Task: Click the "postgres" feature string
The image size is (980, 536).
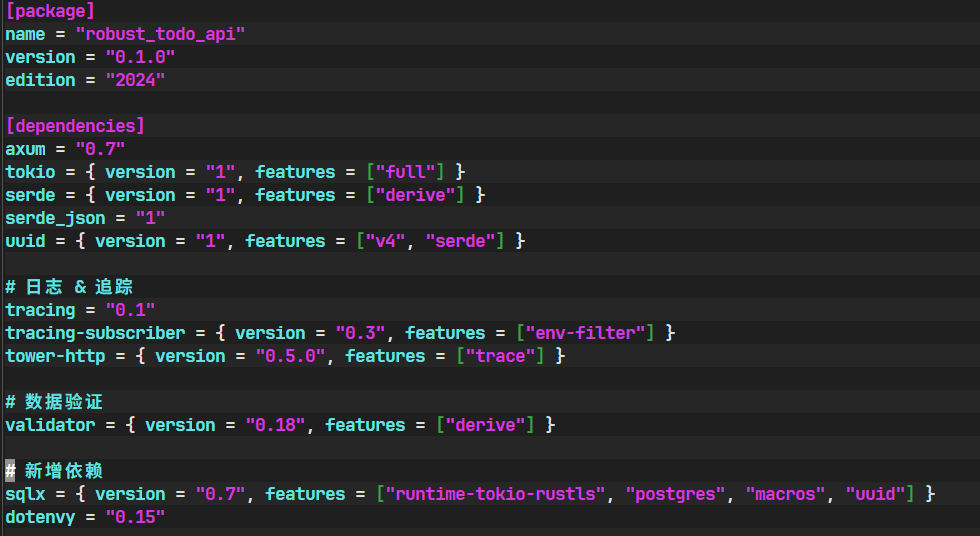Action: 675,494
